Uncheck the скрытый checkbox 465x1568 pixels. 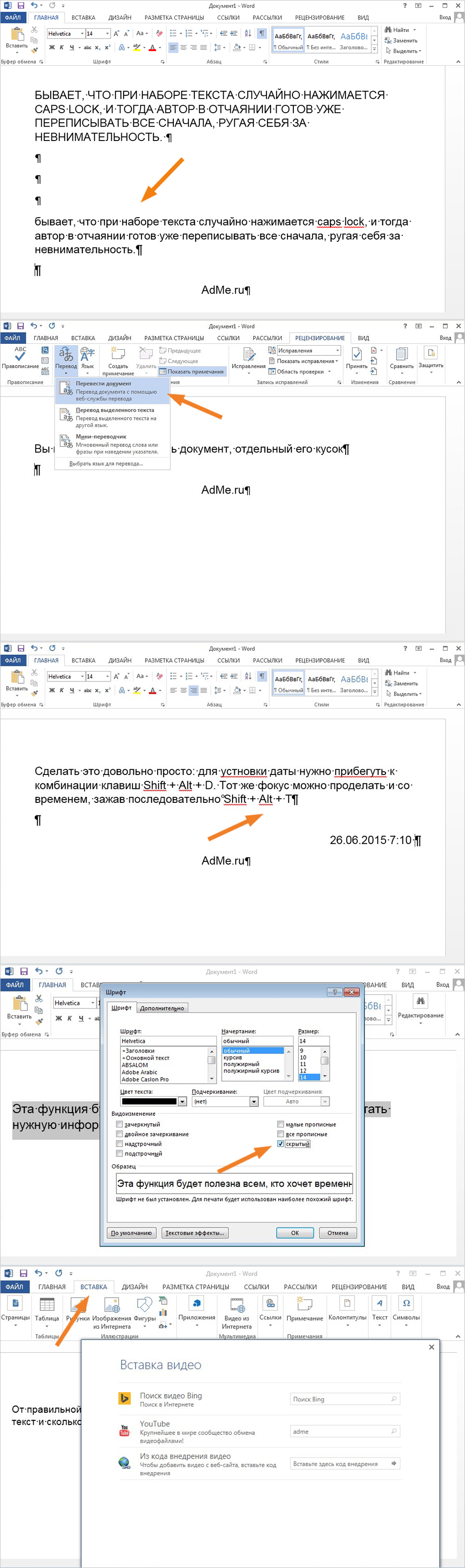point(280,1144)
